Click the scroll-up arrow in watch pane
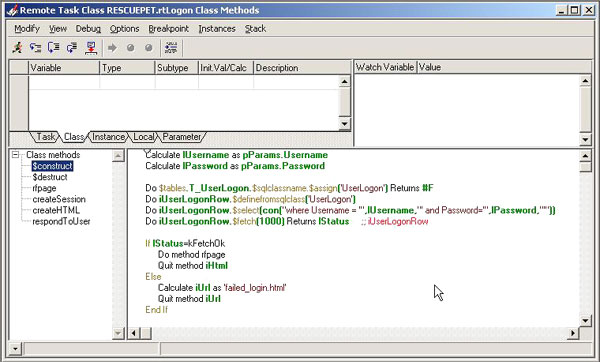600x362 pixels. (x=585, y=81)
